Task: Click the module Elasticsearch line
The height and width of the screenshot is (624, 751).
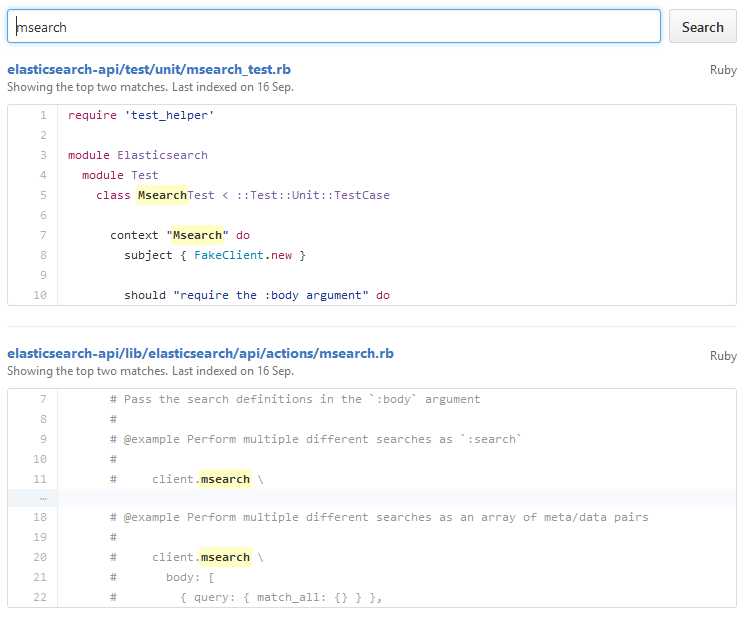Action: [x=138, y=155]
